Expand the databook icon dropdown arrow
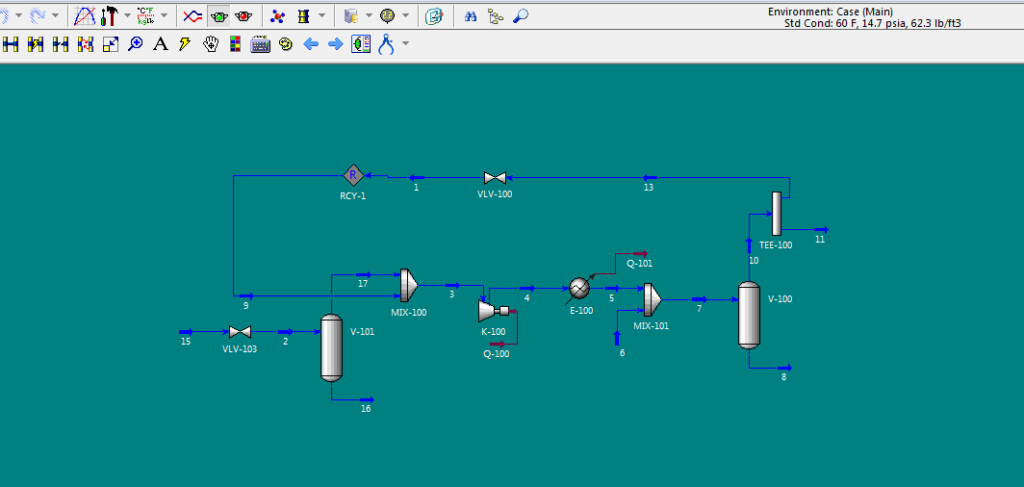The image size is (1024, 487). pyautogui.click(x=369, y=15)
